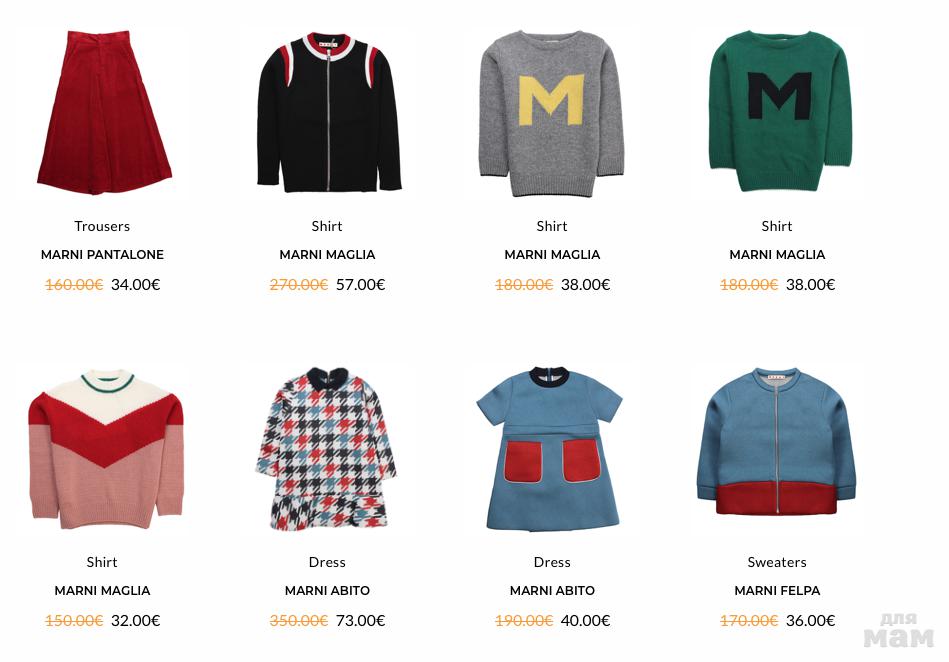The height and width of the screenshot is (662, 949).
Task: Open the red Marni Pantalone trousers image
Action: click(x=104, y=113)
